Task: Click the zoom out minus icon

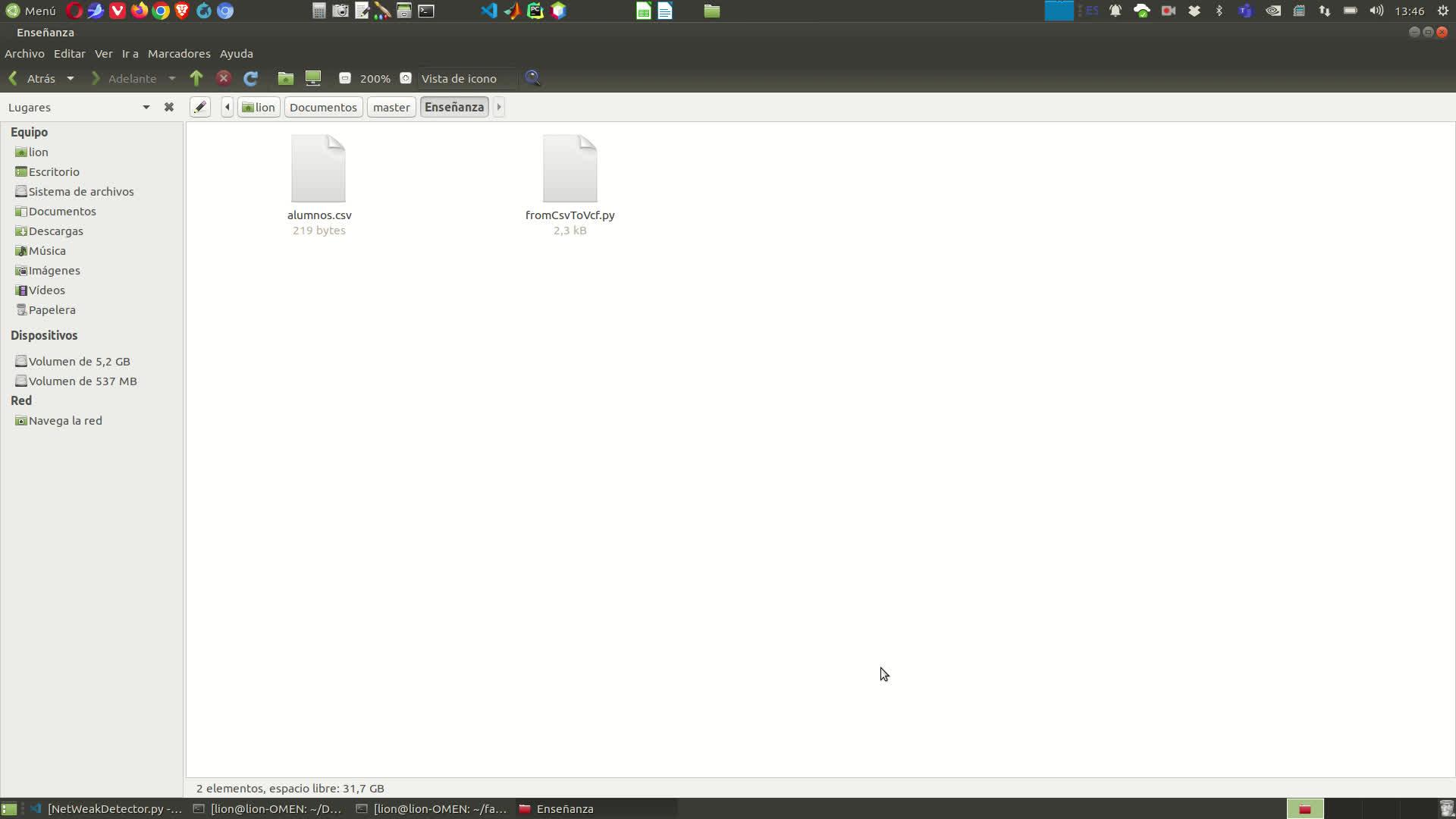Action: pyautogui.click(x=345, y=78)
